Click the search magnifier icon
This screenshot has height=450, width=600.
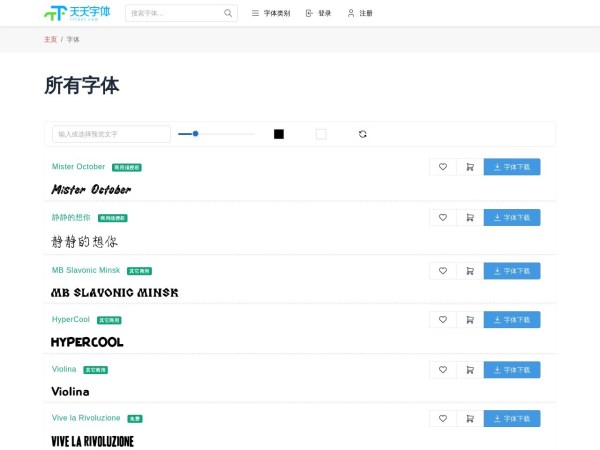pos(228,13)
